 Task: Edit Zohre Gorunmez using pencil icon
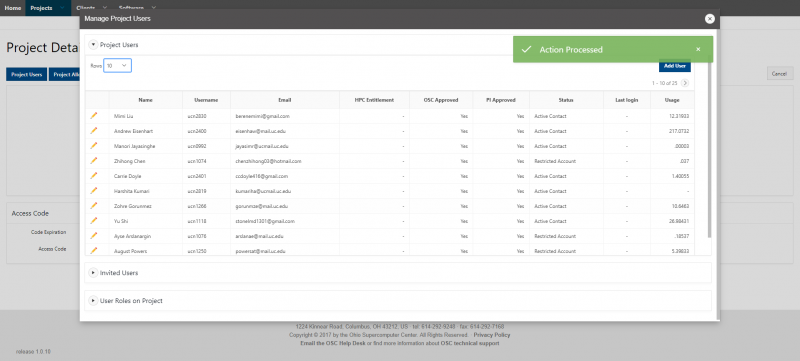coord(93,205)
